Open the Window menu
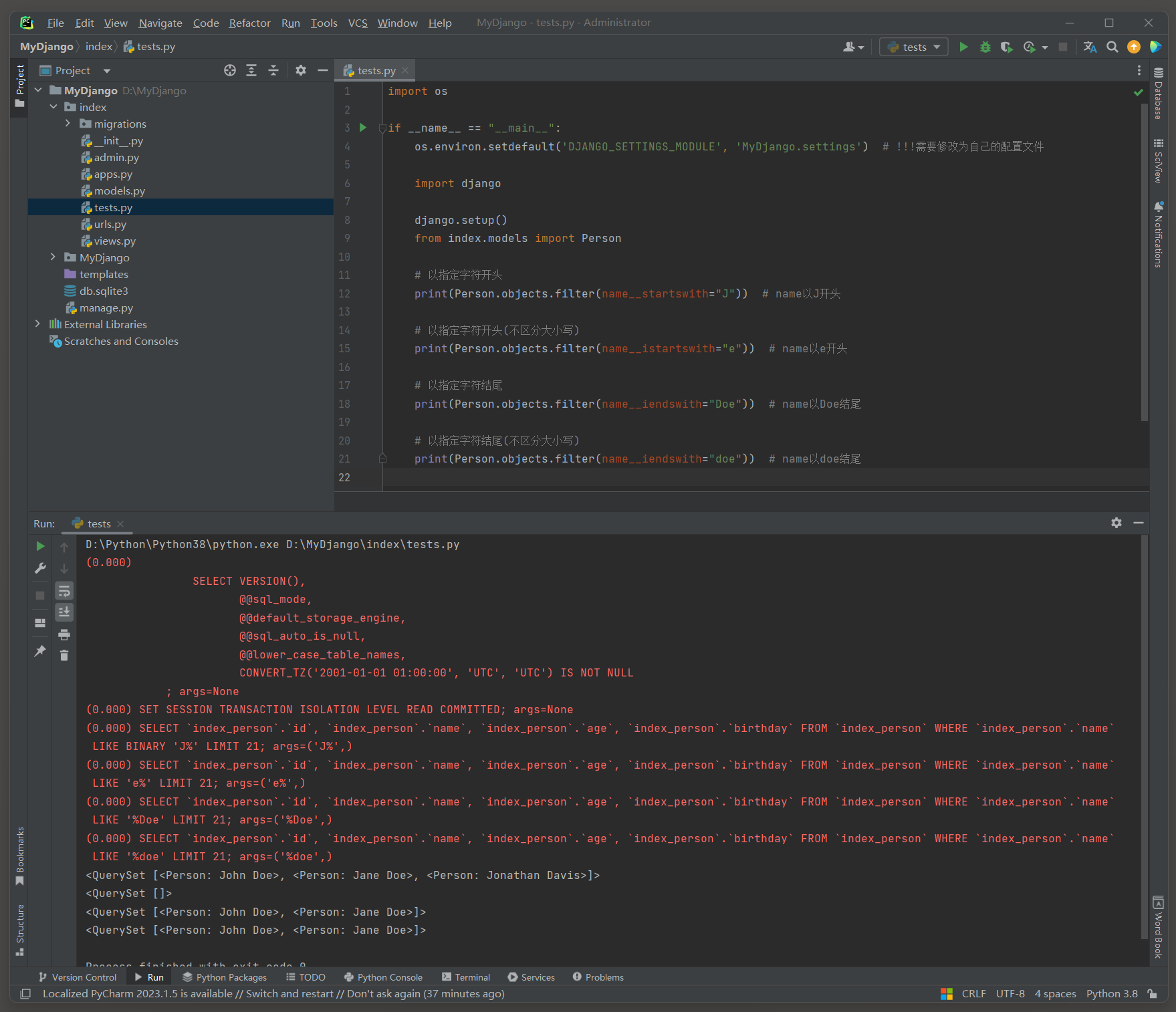The image size is (1176, 1012). [x=397, y=23]
